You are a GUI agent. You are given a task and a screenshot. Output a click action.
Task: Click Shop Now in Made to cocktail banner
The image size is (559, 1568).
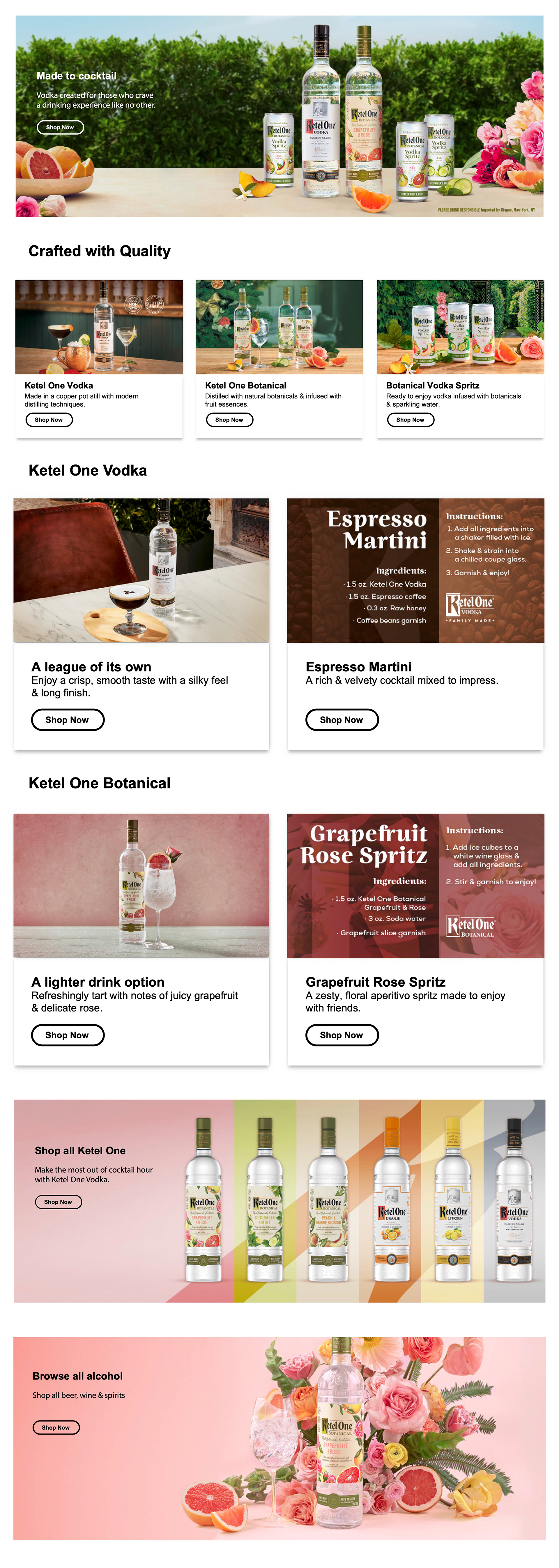(60, 127)
